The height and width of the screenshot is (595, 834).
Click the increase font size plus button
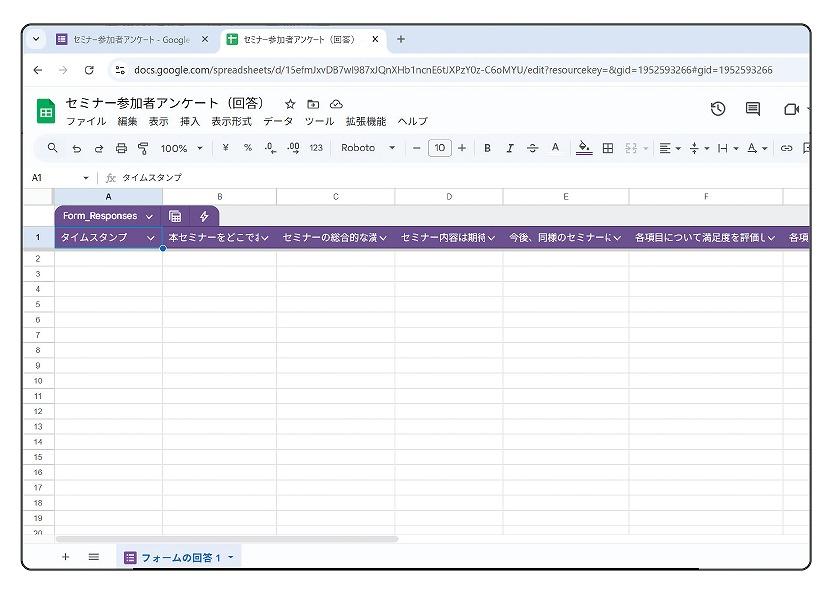pyautogui.click(x=461, y=148)
